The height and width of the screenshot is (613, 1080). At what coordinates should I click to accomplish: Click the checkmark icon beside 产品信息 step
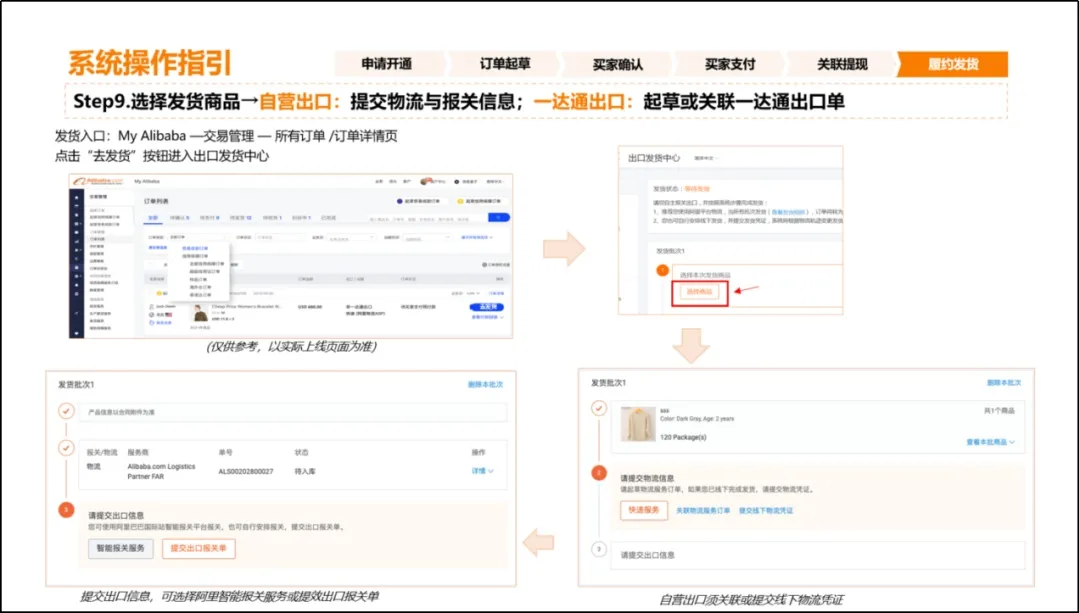pyautogui.click(x=65, y=410)
